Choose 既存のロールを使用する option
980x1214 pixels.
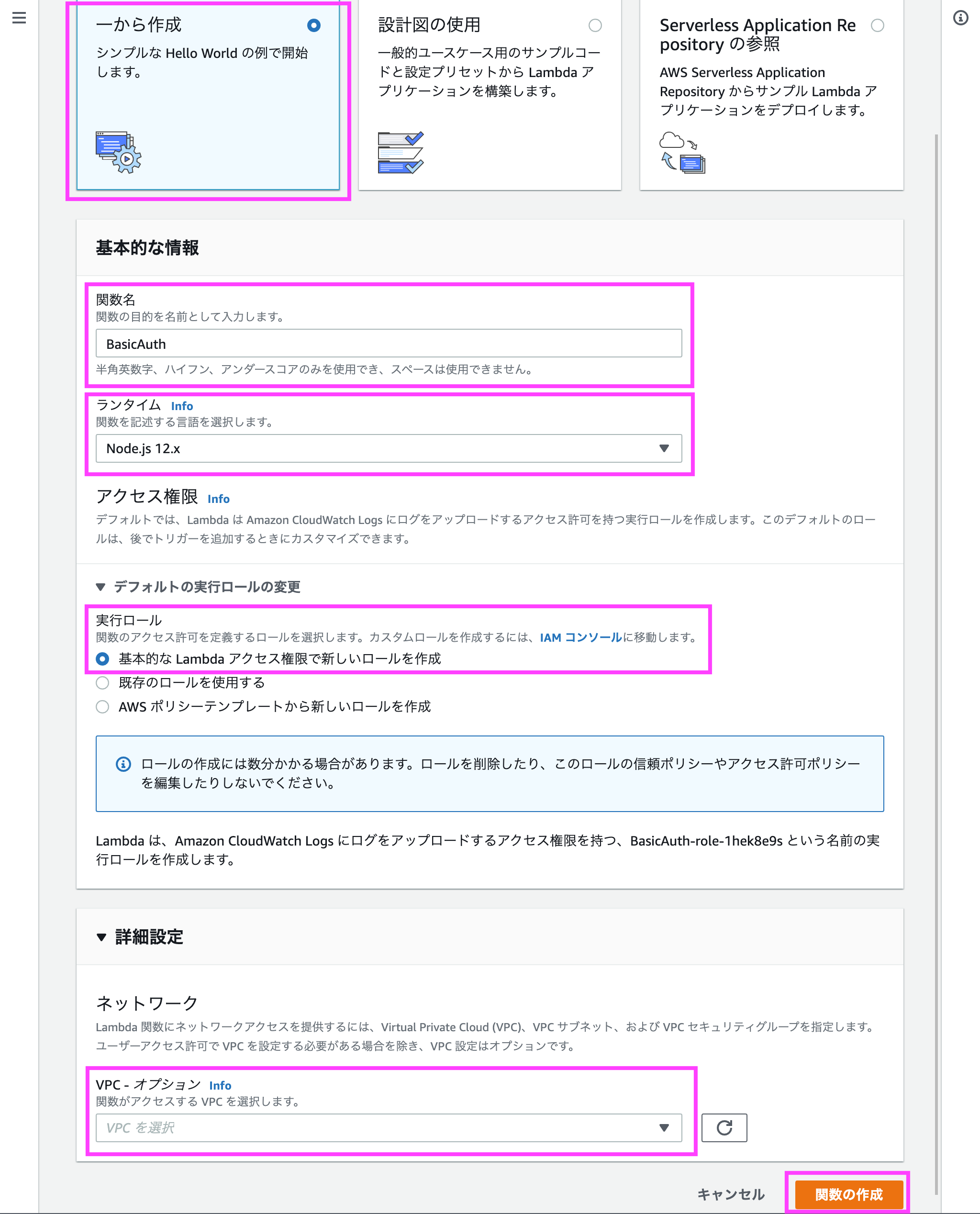102,682
